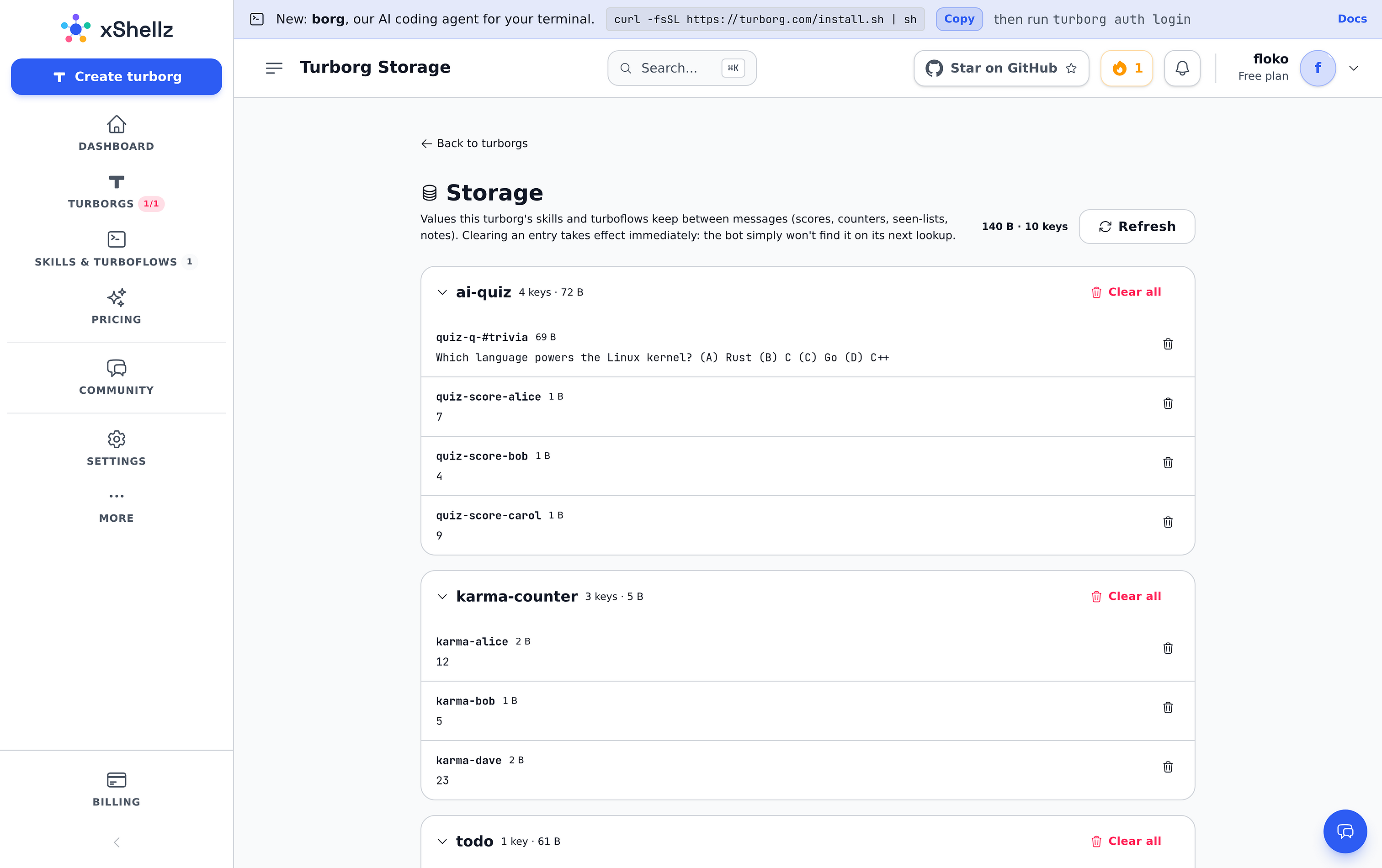Click the GitHub star icon
The image size is (1382, 868).
[x=1071, y=68]
